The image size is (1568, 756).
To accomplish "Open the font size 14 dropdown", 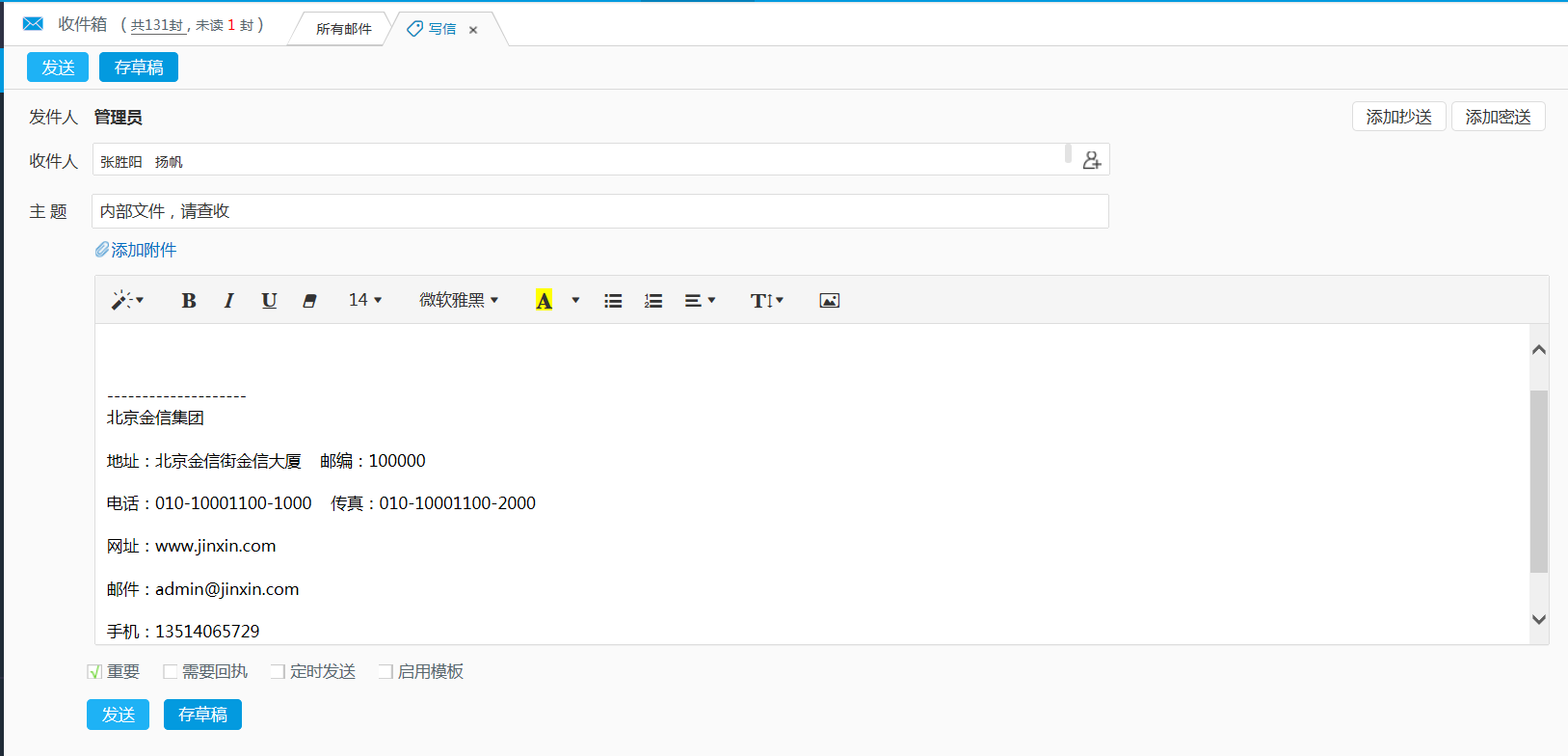I will 365,301.
